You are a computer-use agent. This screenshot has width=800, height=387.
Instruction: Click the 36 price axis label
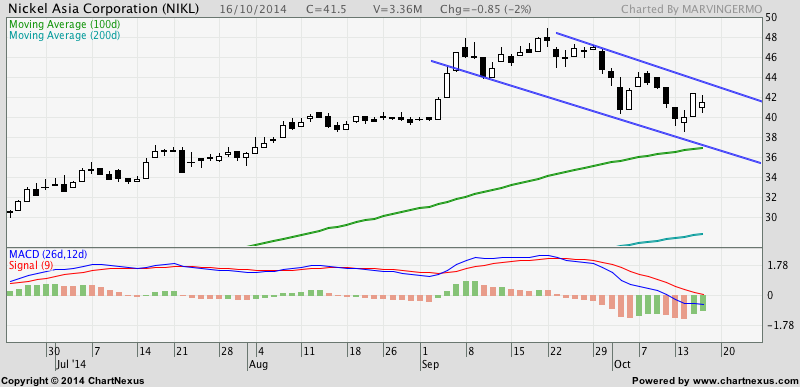pos(771,158)
